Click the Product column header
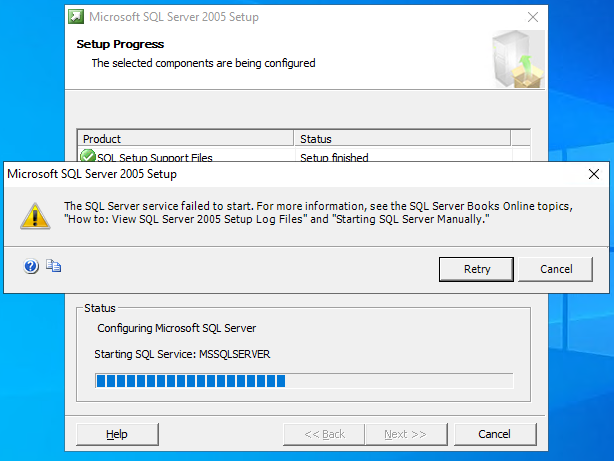 click(x=186, y=139)
